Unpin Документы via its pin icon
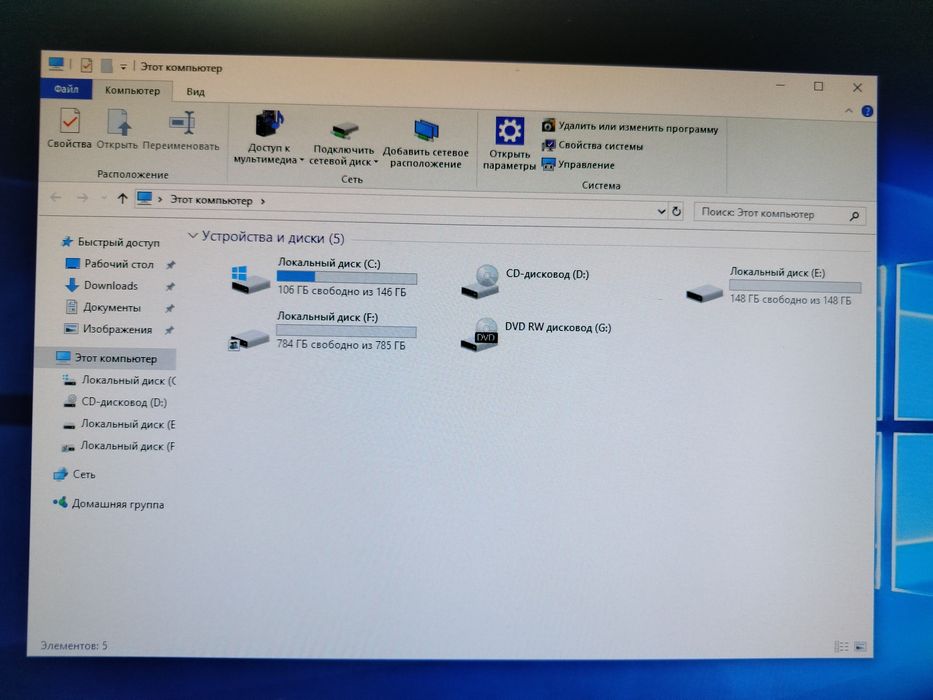933x700 pixels. (170, 308)
